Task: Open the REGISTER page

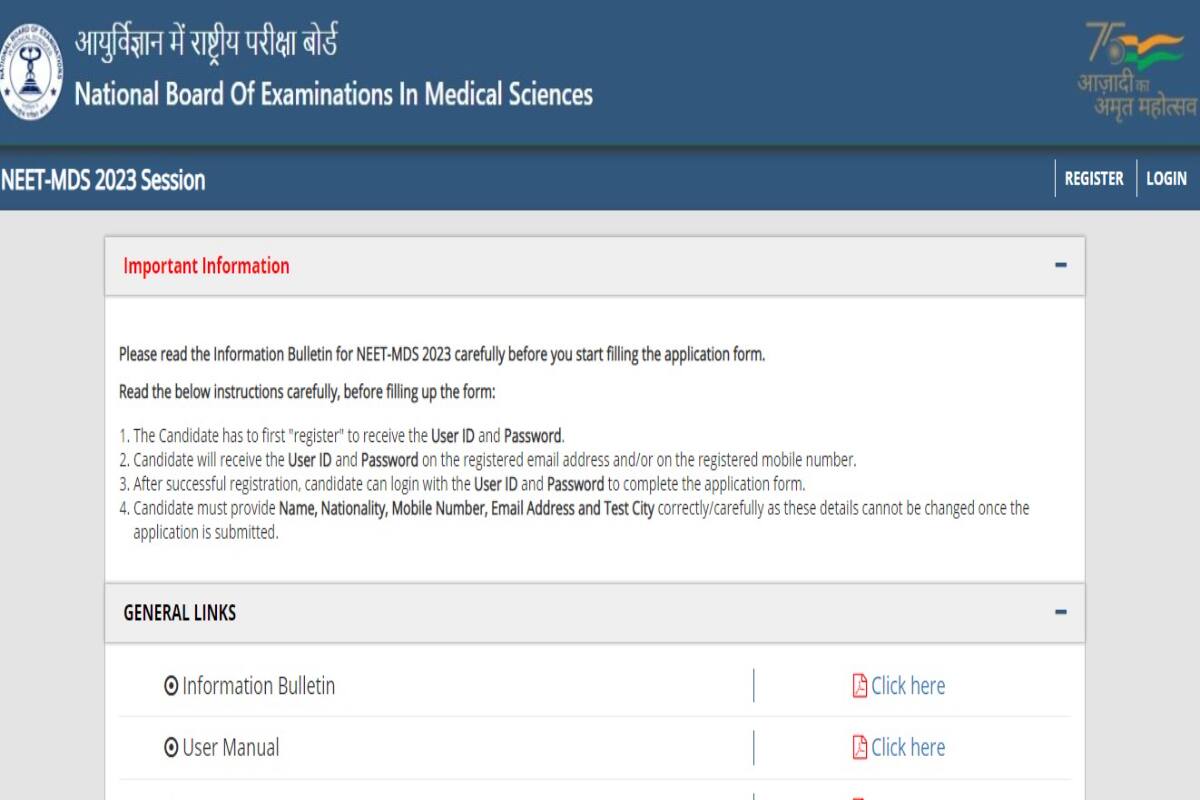Action: (1093, 178)
